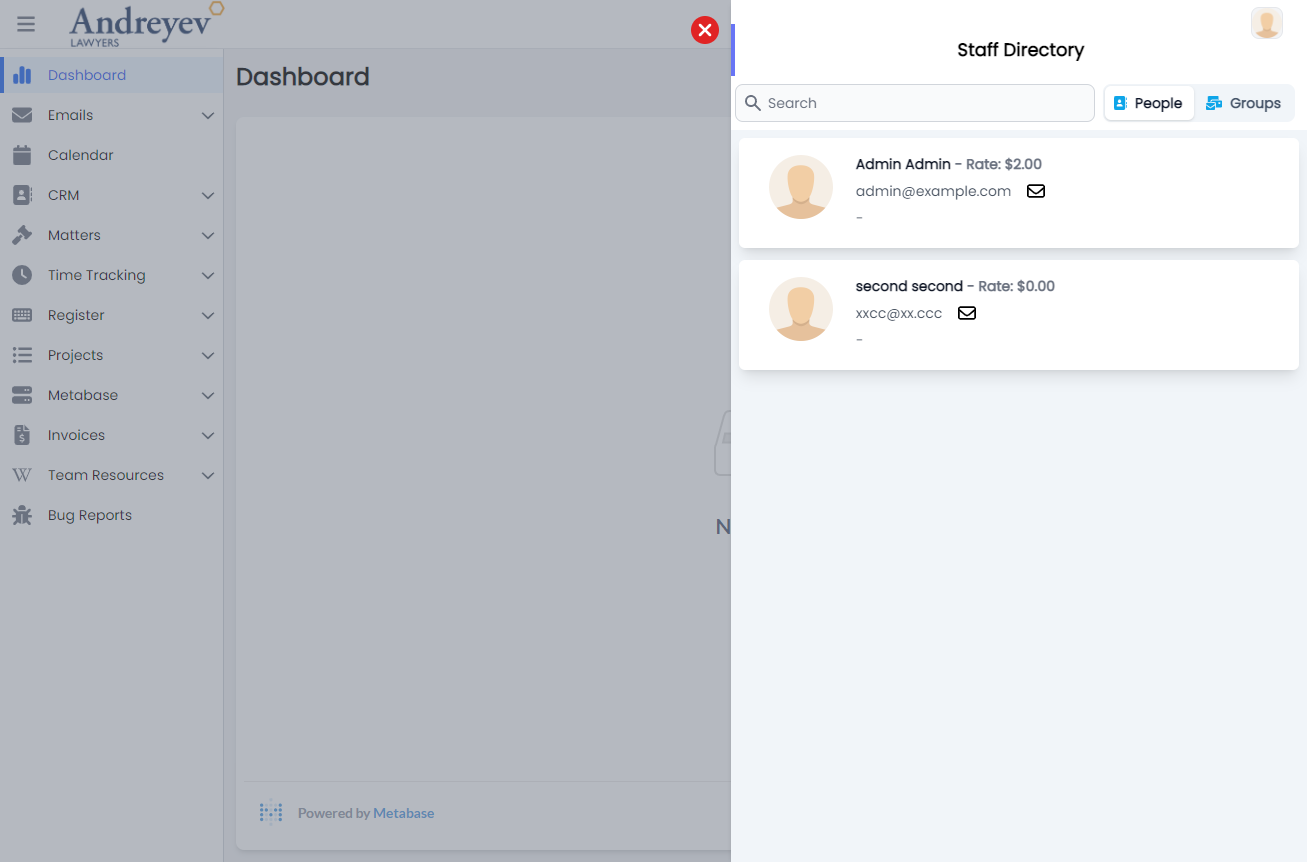Expand the Invoices submenu chevron
This screenshot has height=862, width=1307.
[x=208, y=435]
